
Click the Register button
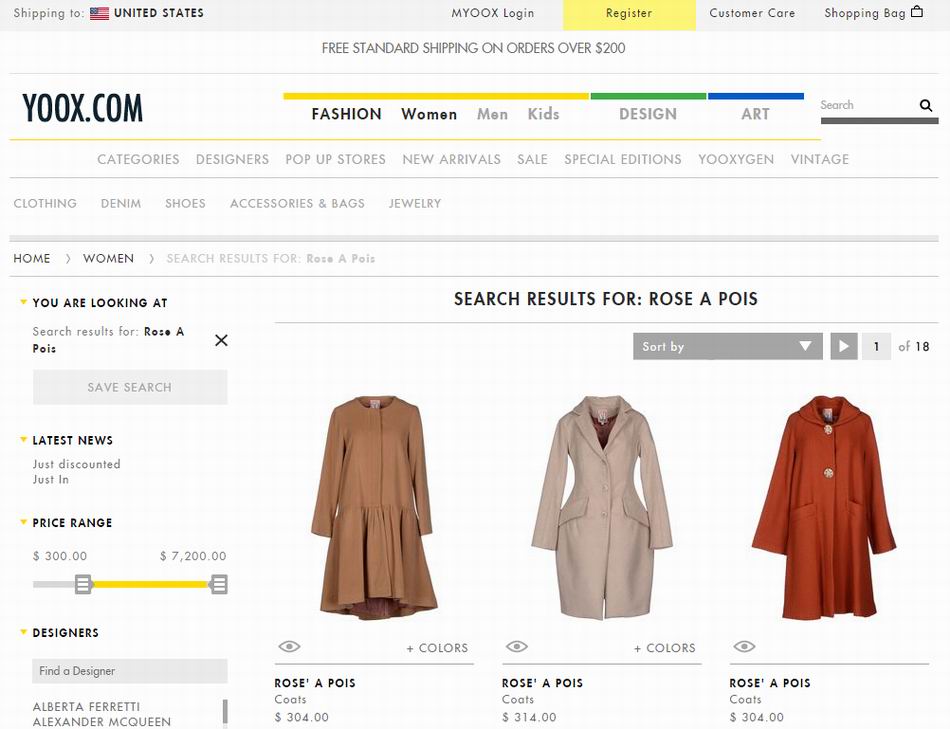tap(629, 15)
